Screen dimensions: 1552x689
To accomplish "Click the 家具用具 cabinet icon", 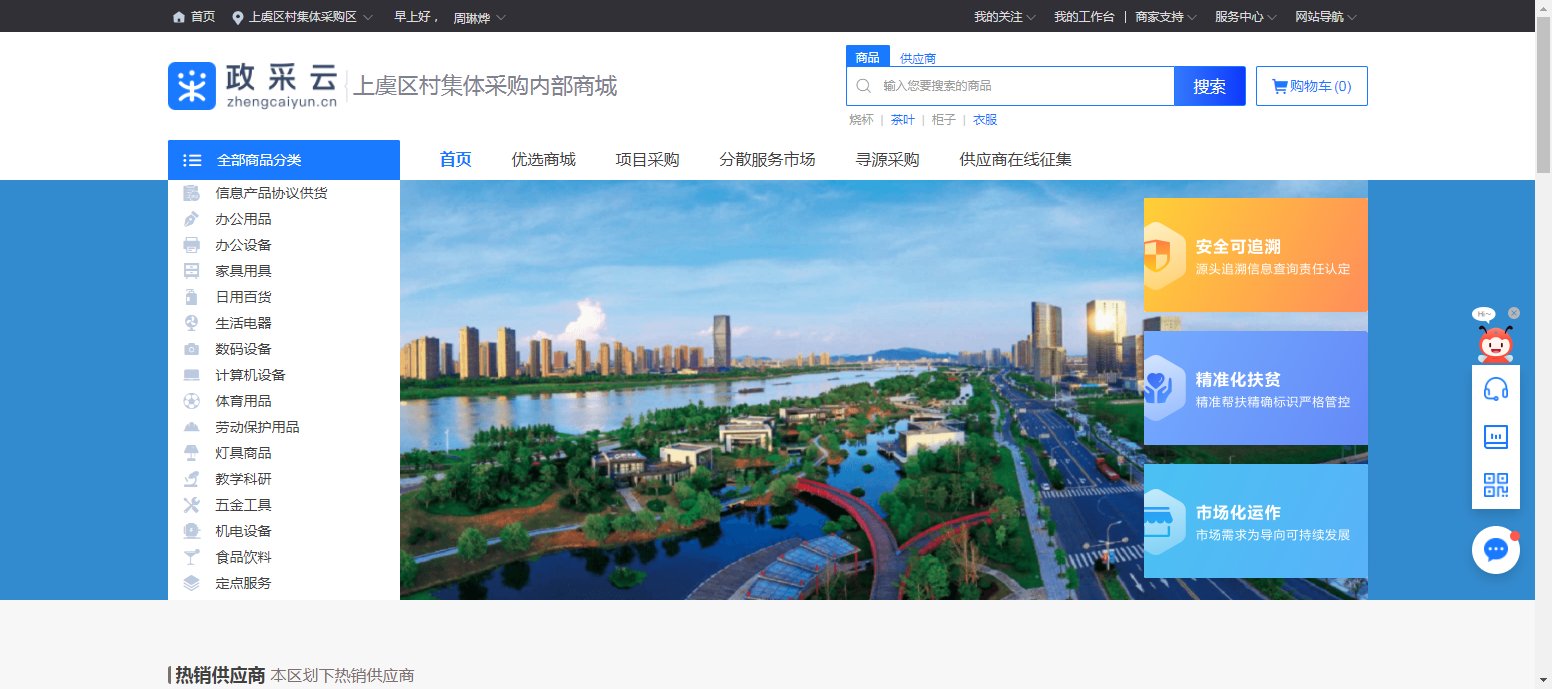I will point(191,271).
